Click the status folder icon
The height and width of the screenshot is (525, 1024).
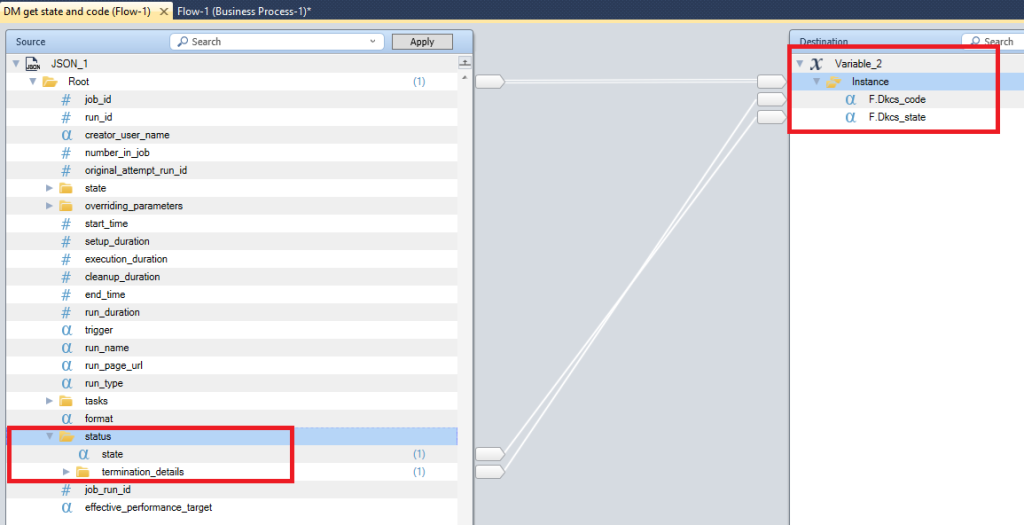coord(66,437)
